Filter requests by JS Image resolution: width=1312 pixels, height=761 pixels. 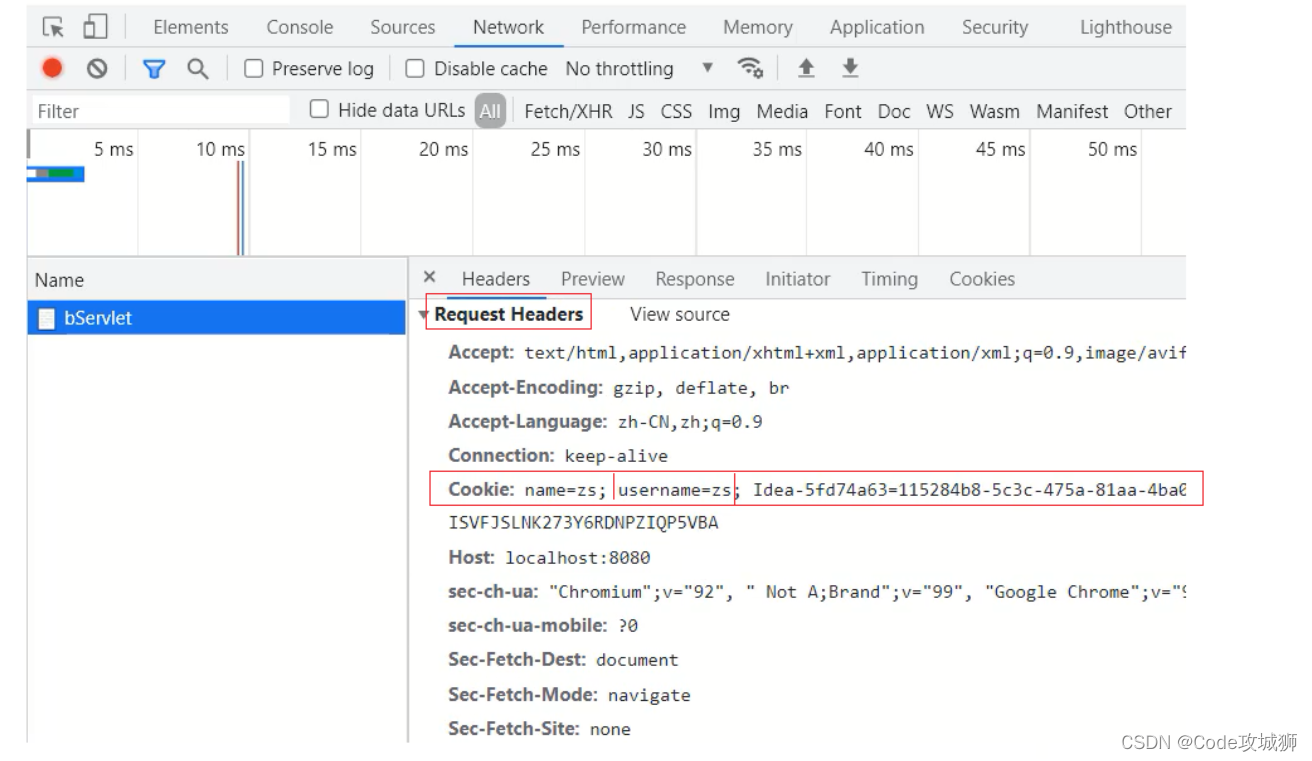pos(636,111)
